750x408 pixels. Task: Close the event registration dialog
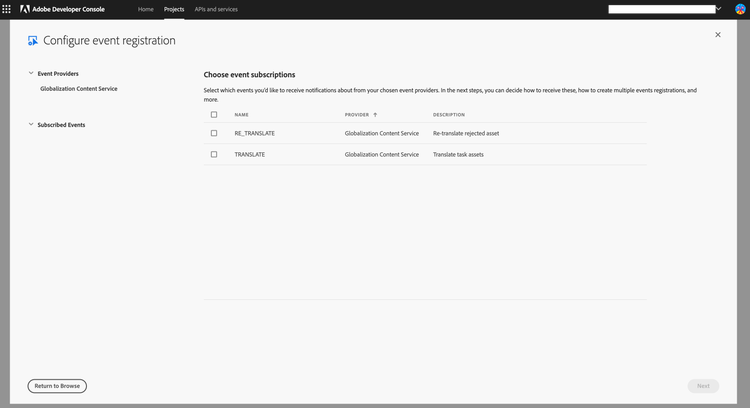(717, 34)
